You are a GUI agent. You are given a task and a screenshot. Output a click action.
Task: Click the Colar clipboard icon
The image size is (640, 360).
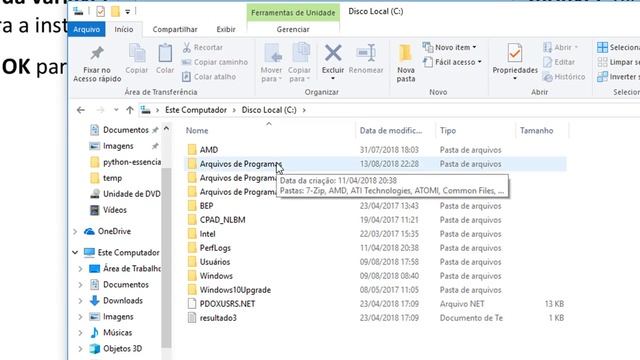[165, 53]
